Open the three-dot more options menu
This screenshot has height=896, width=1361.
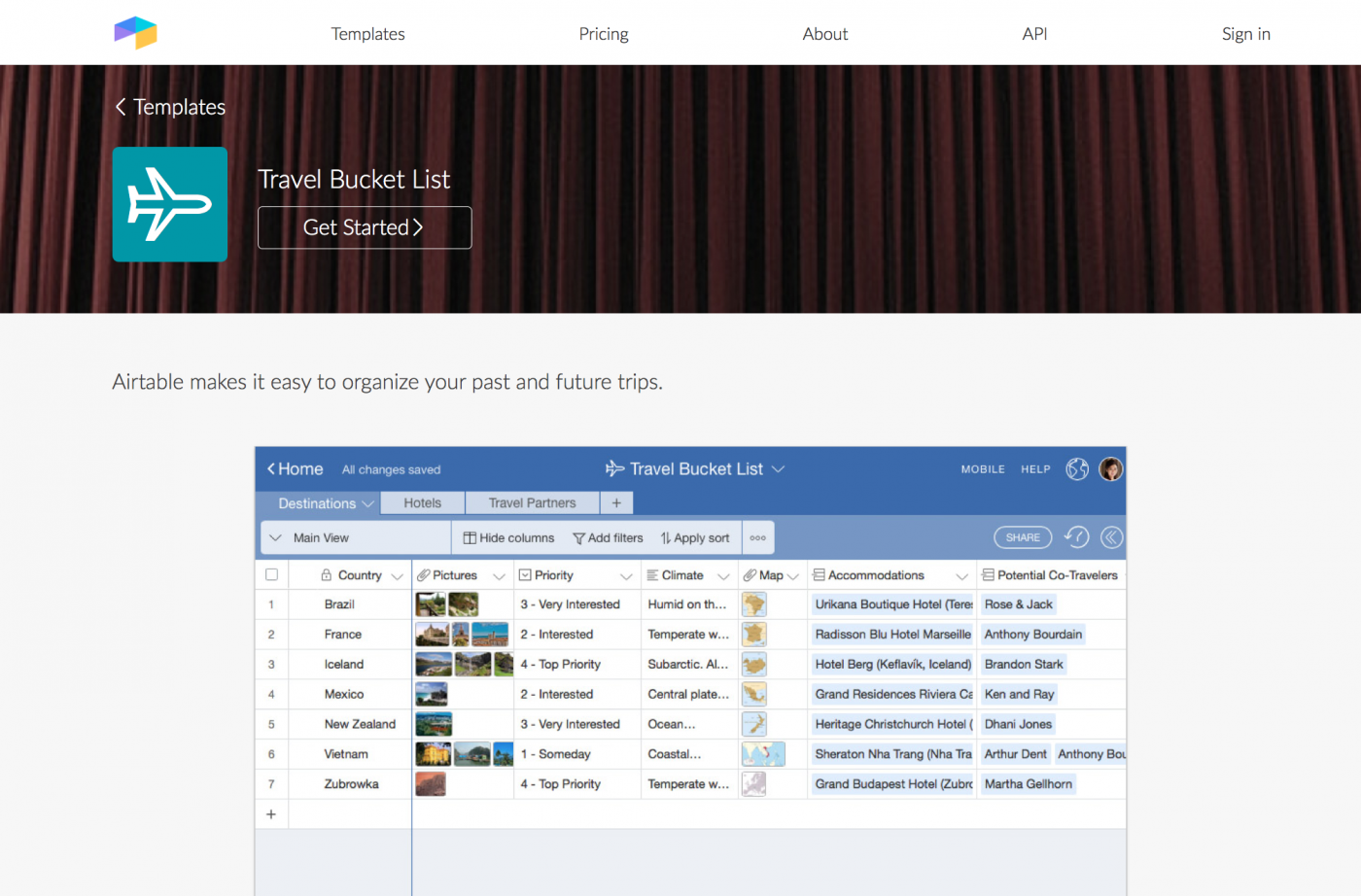point(757,537)
